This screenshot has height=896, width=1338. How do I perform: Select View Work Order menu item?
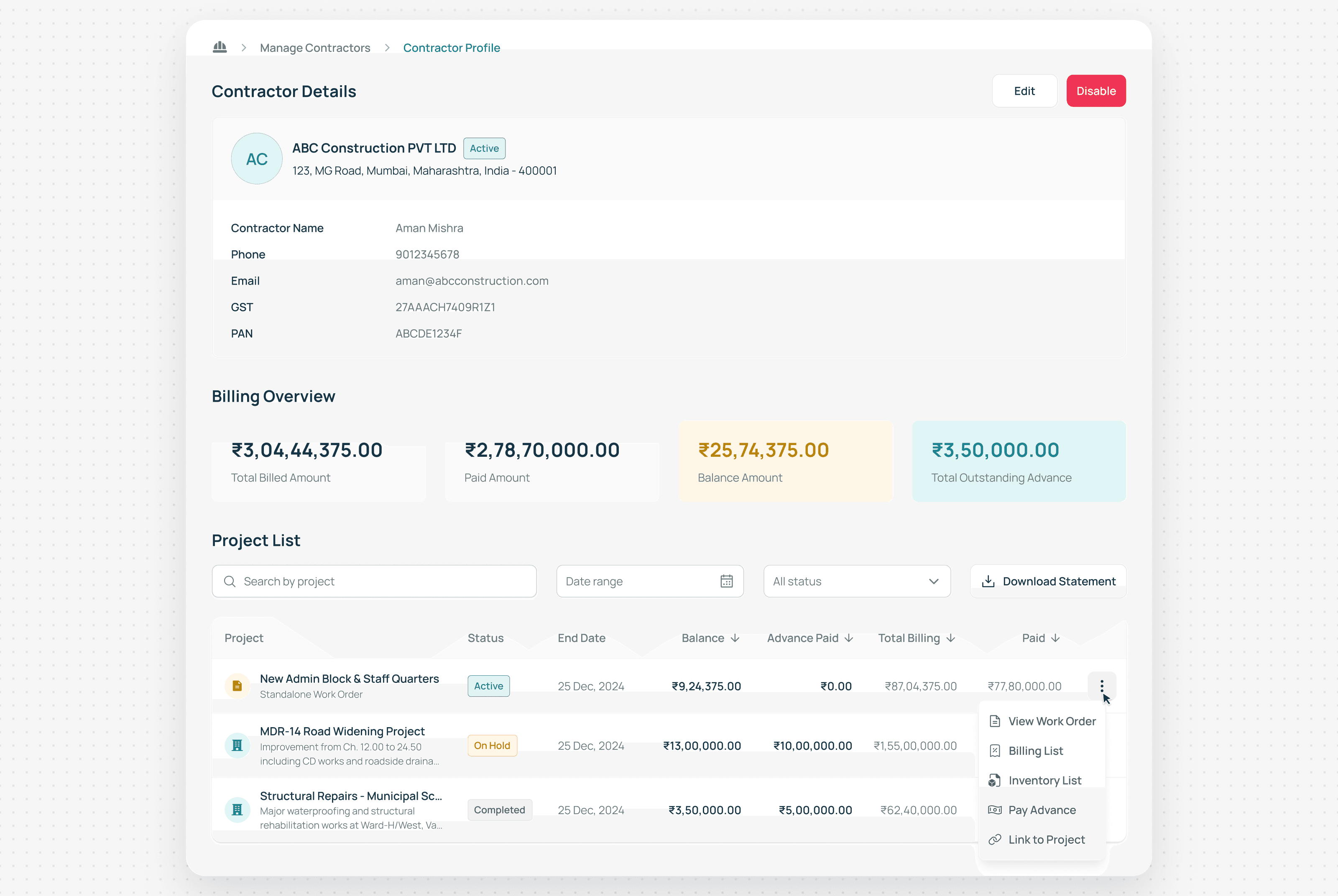(x=1042, y=721)
